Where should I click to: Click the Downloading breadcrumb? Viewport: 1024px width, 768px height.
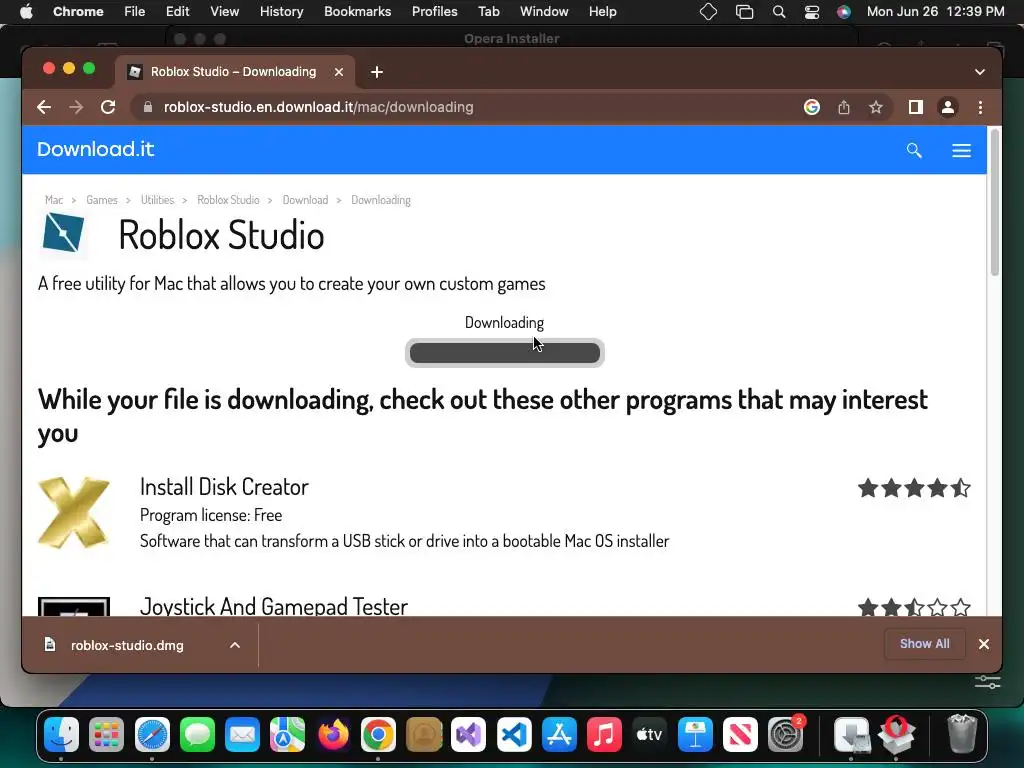[381, 200]
